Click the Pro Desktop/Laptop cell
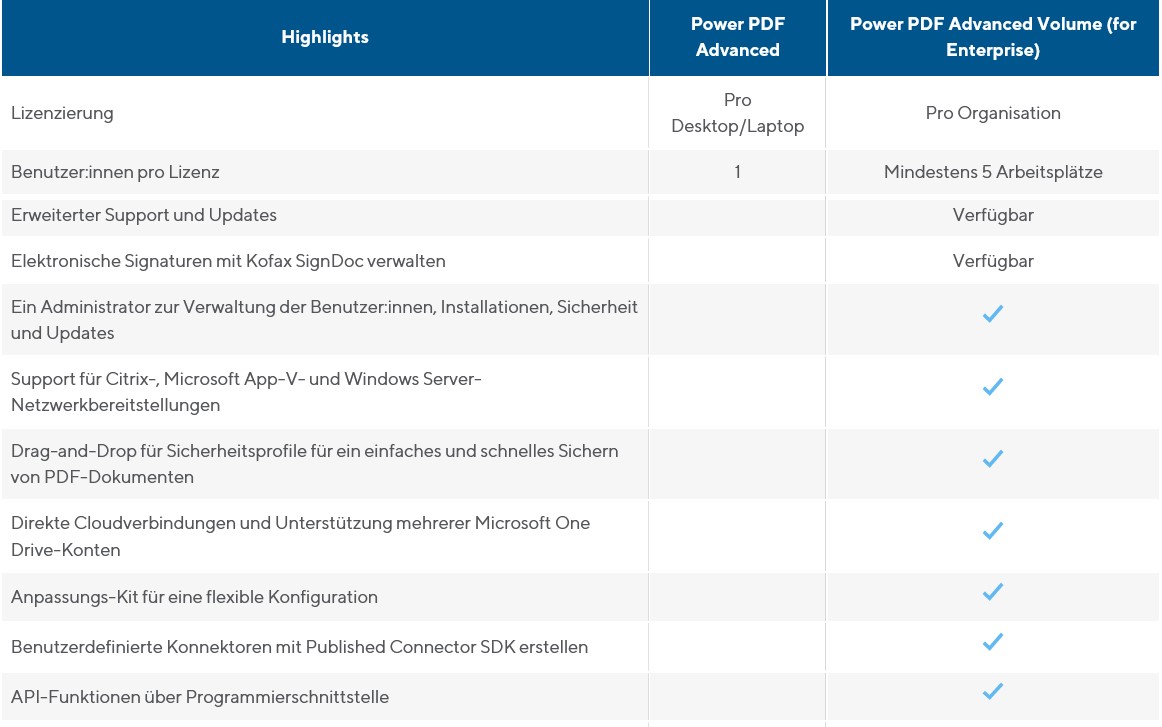This screenshot has height=727, width=1162. (x=738, y=113)
